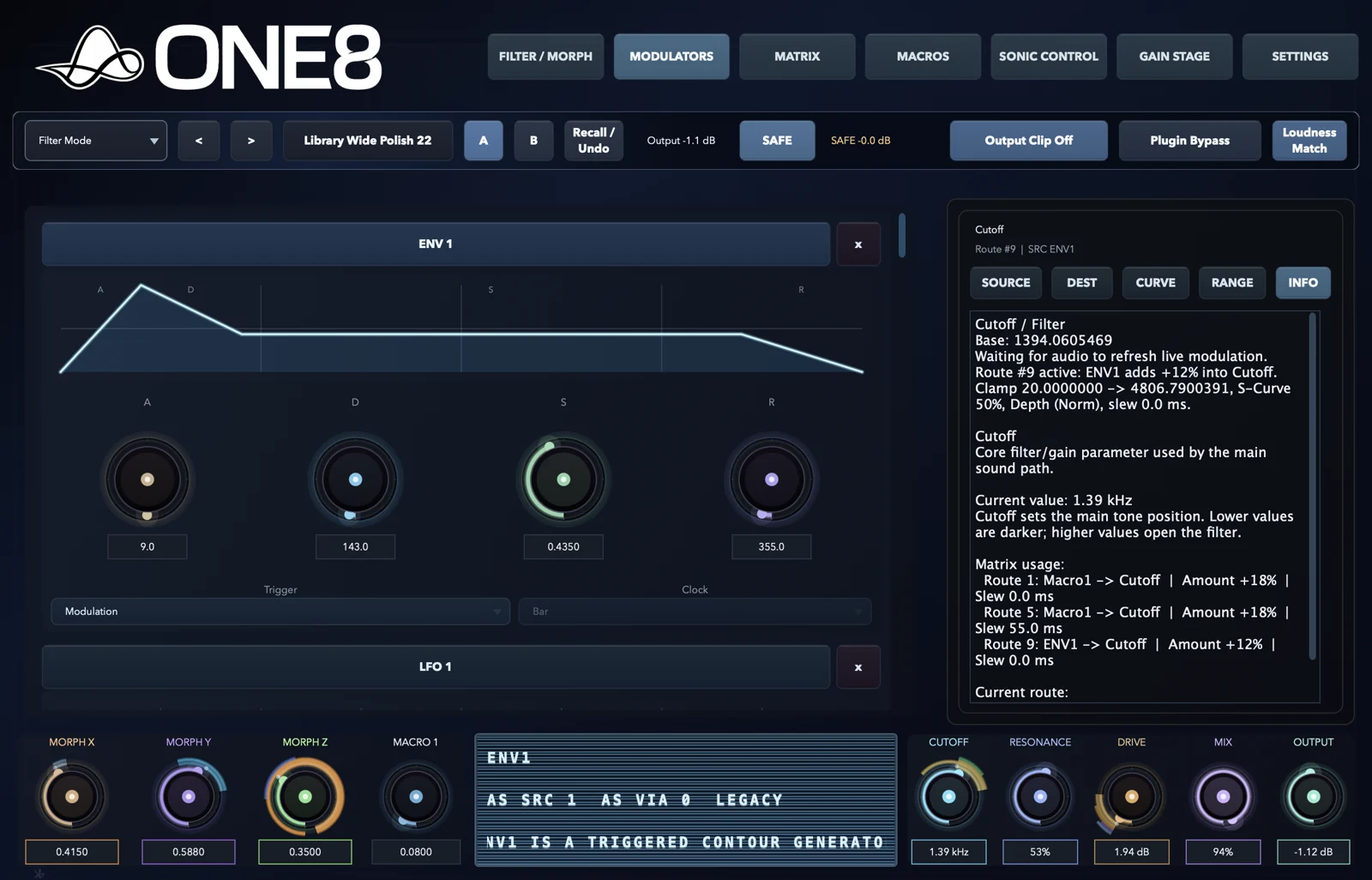Toggle Loudness Match
Image resolution: width=1372 pixels, height=880 pixels.
click(x=1309, y=141)
